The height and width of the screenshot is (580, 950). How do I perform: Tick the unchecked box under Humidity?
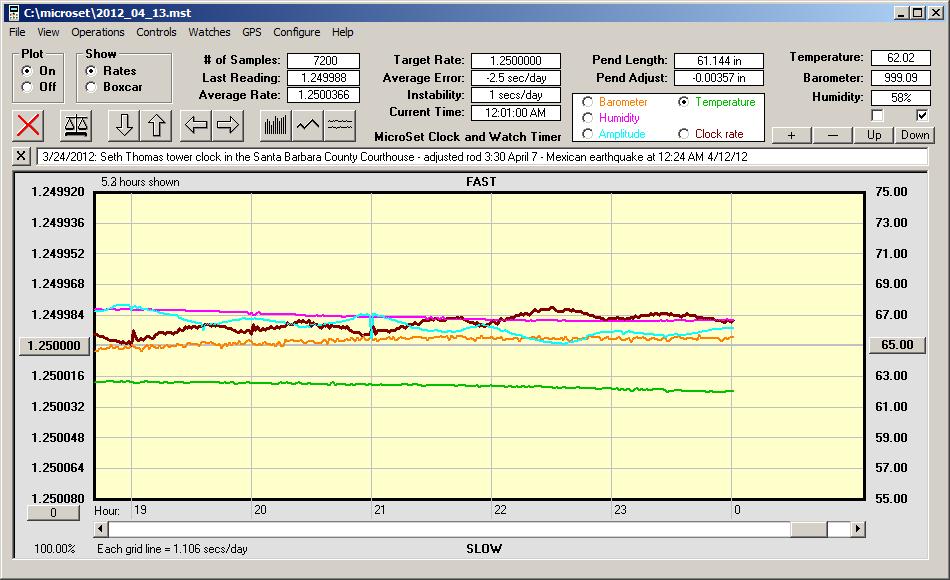[x=877, y=115]
